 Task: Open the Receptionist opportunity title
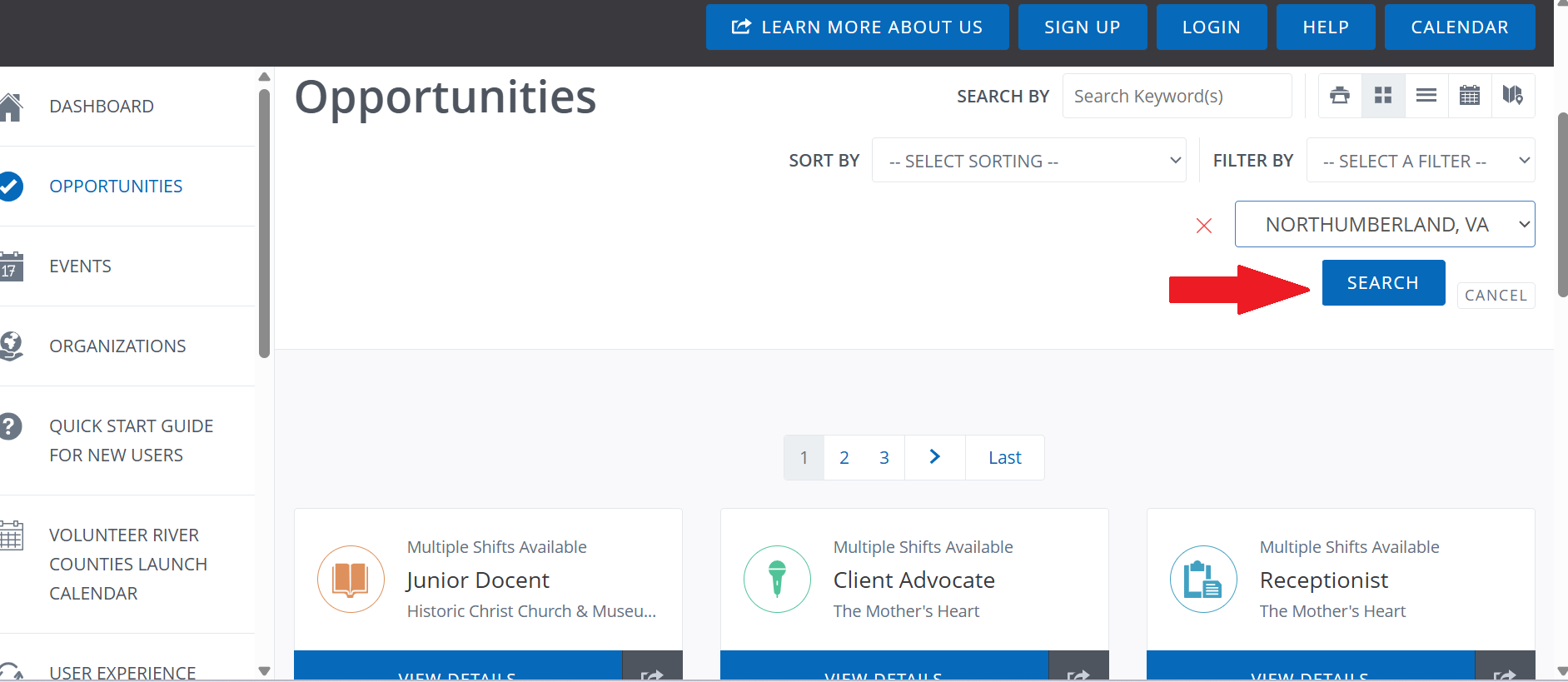click(x=1324, y=580)
